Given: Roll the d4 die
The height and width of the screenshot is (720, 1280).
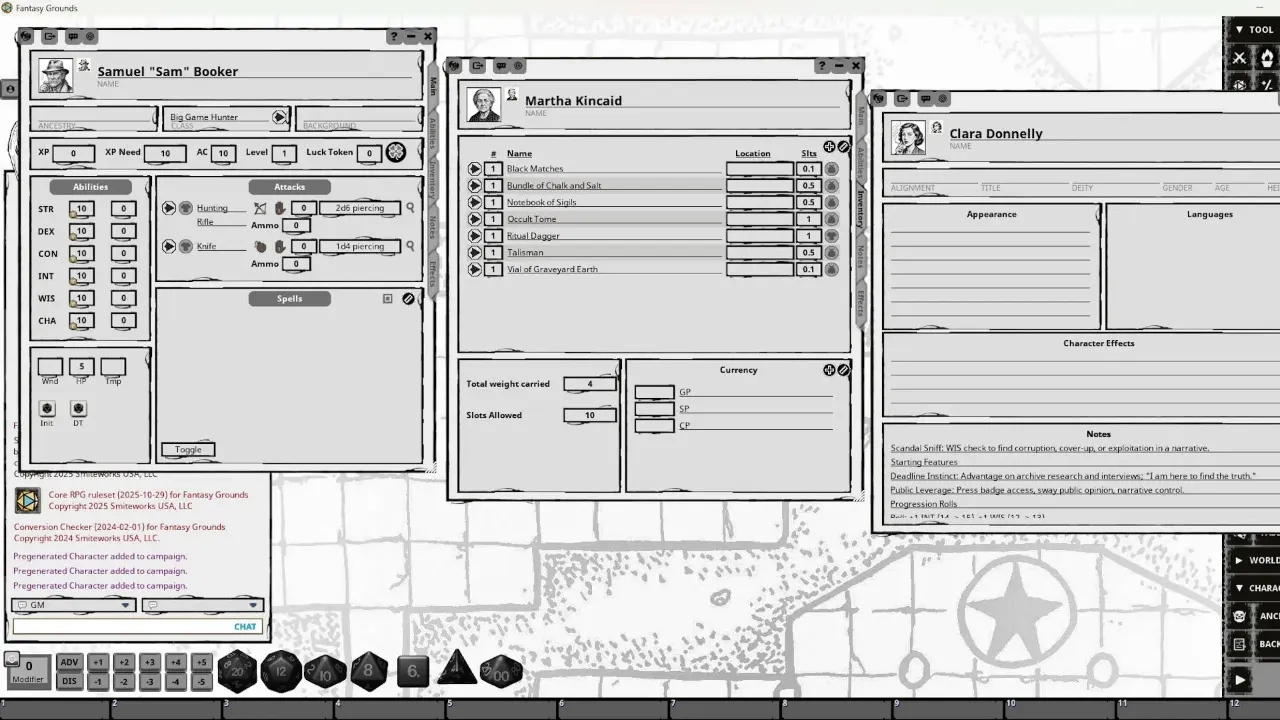Looking at the screenshot, I should [x=456, y=669].
